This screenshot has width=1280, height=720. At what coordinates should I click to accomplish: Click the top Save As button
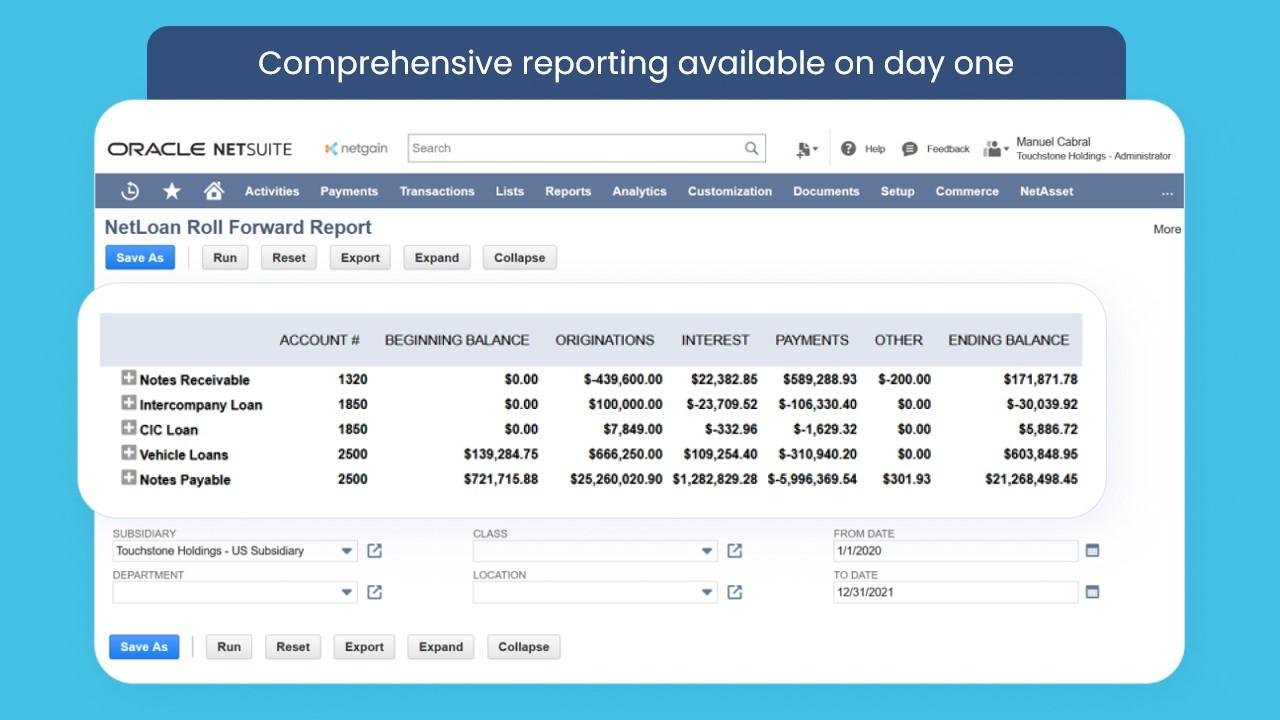click(140, 257)
